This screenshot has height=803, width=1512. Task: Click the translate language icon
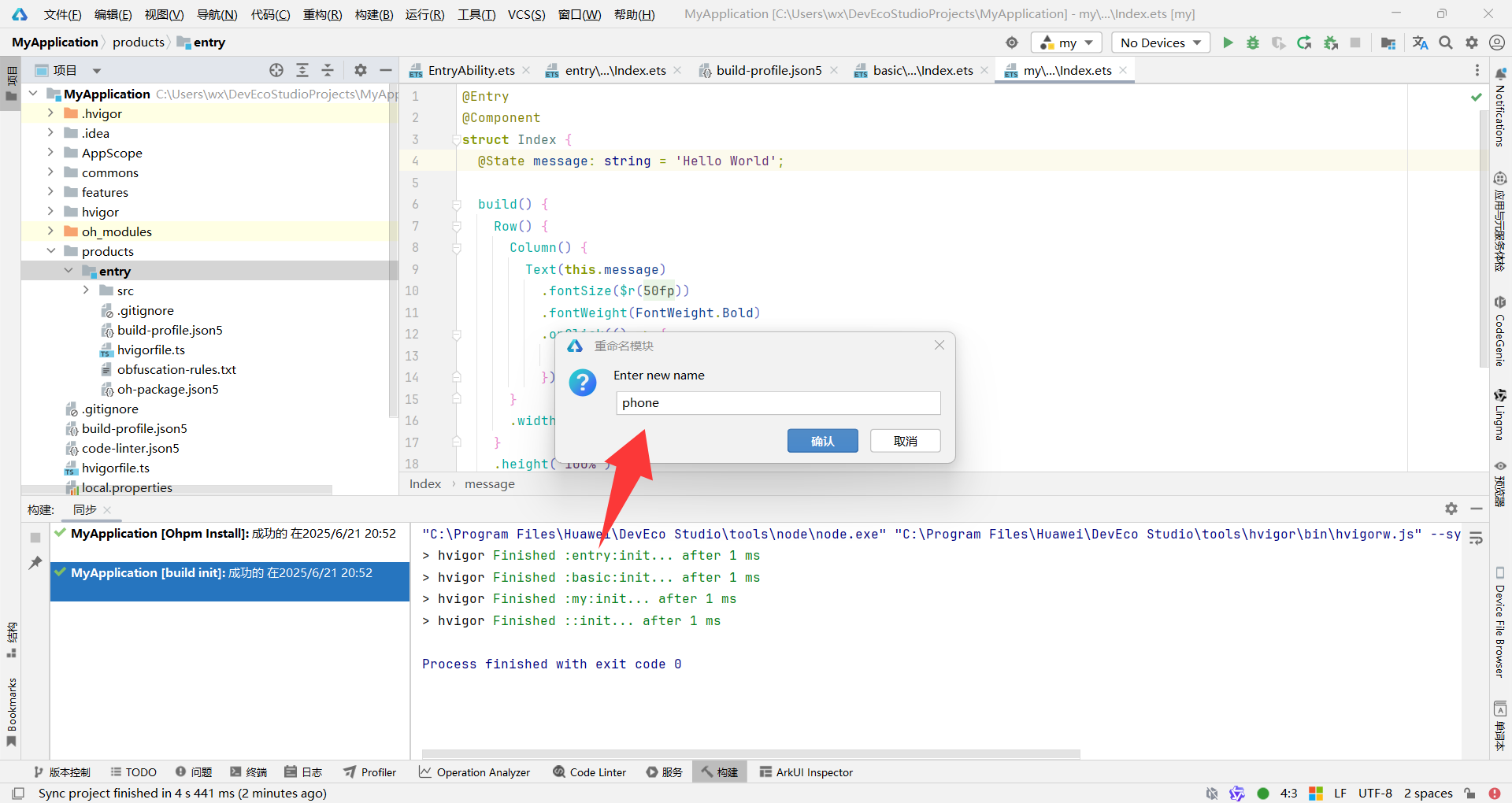(1421, 43)
